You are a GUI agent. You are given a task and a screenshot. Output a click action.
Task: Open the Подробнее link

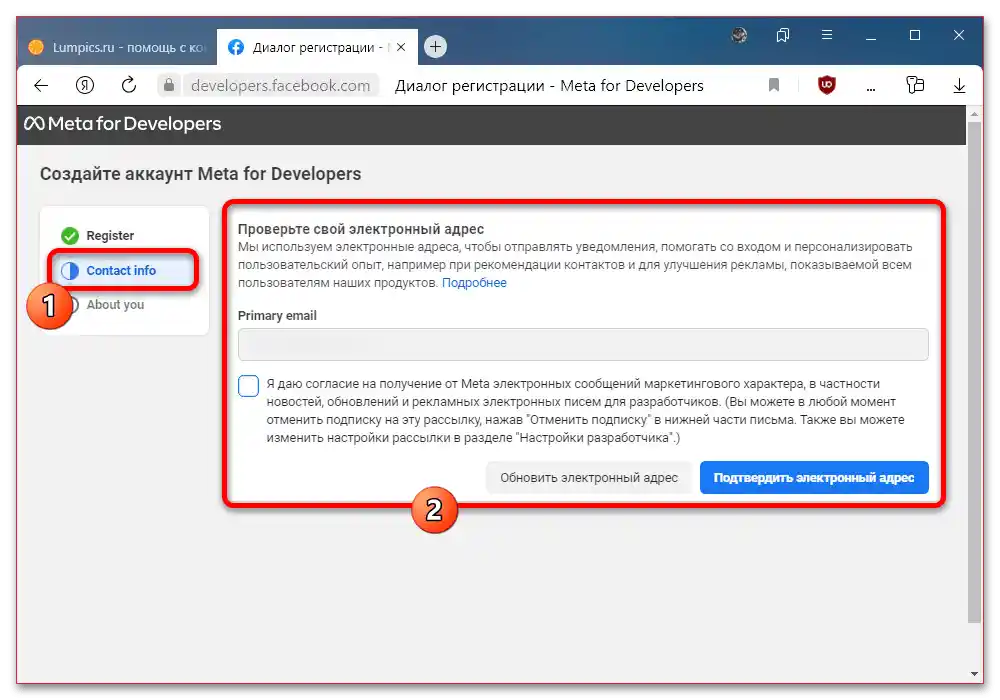[x=474, y=282]
